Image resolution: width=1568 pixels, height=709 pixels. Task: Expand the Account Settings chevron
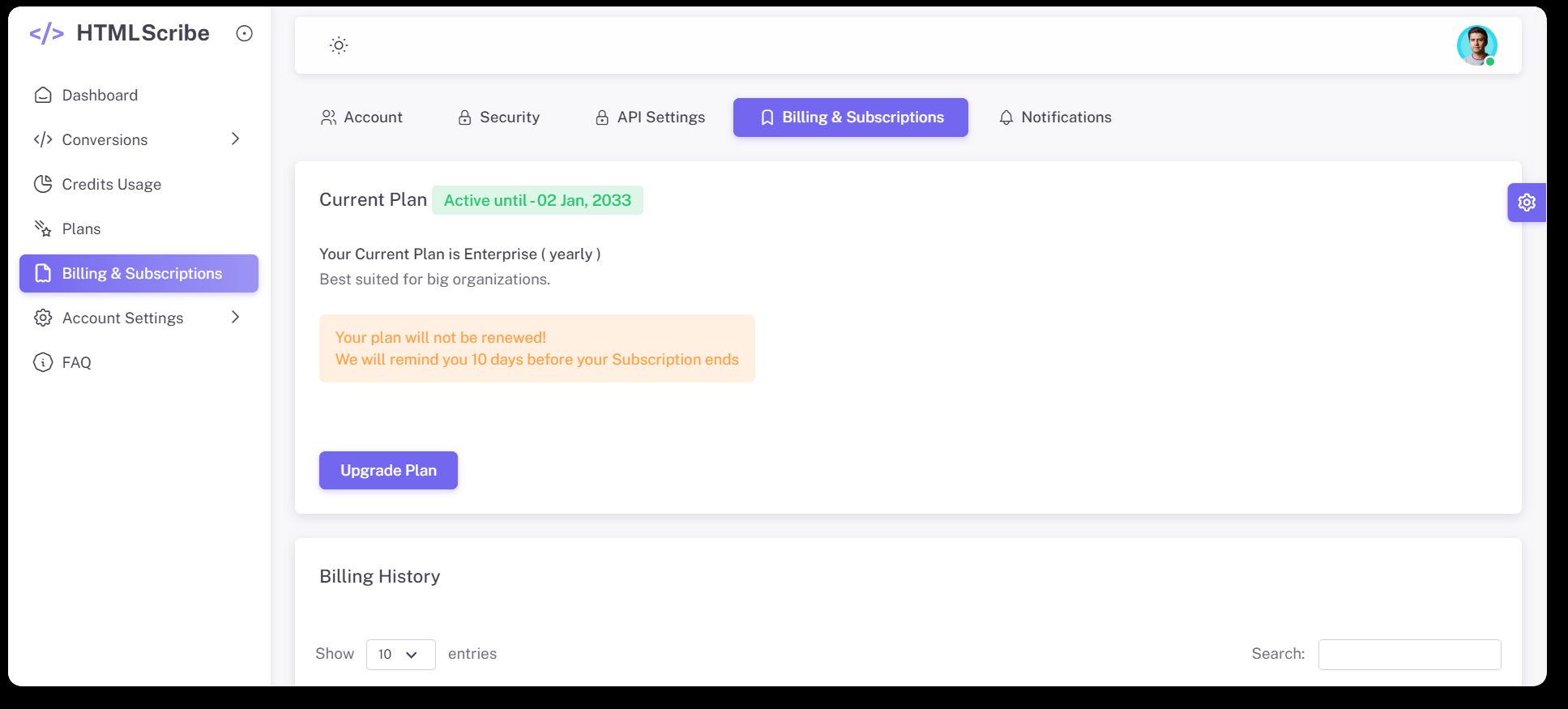tap(235, 318)
